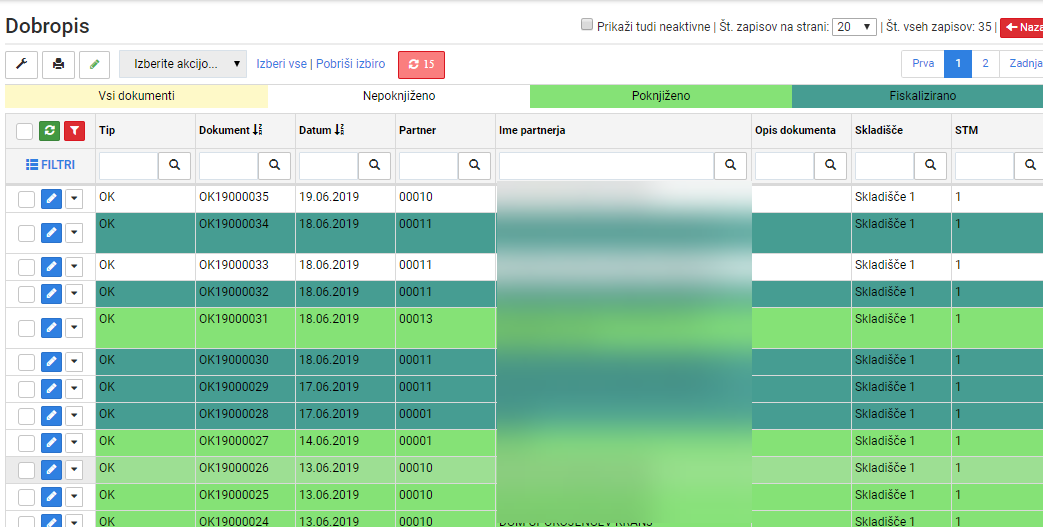Click search icon in Partner filter

click(474, 165)
